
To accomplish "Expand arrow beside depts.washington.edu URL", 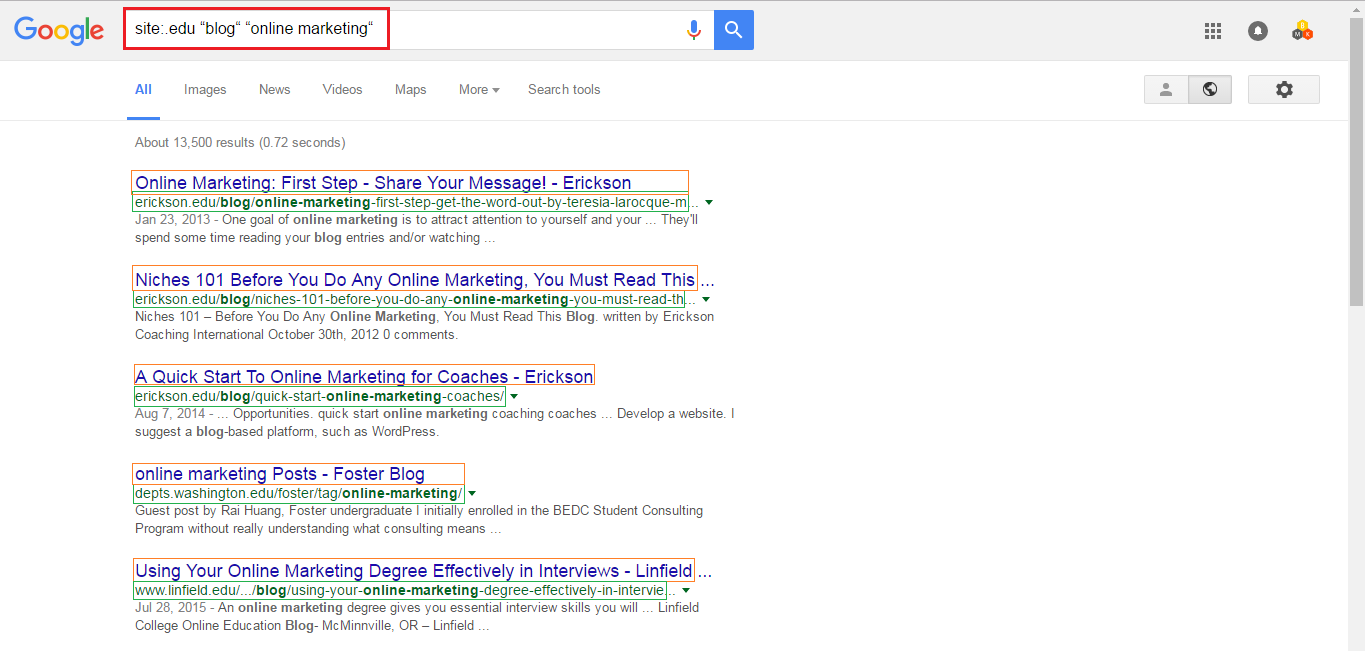I will [x=472, y=494].
